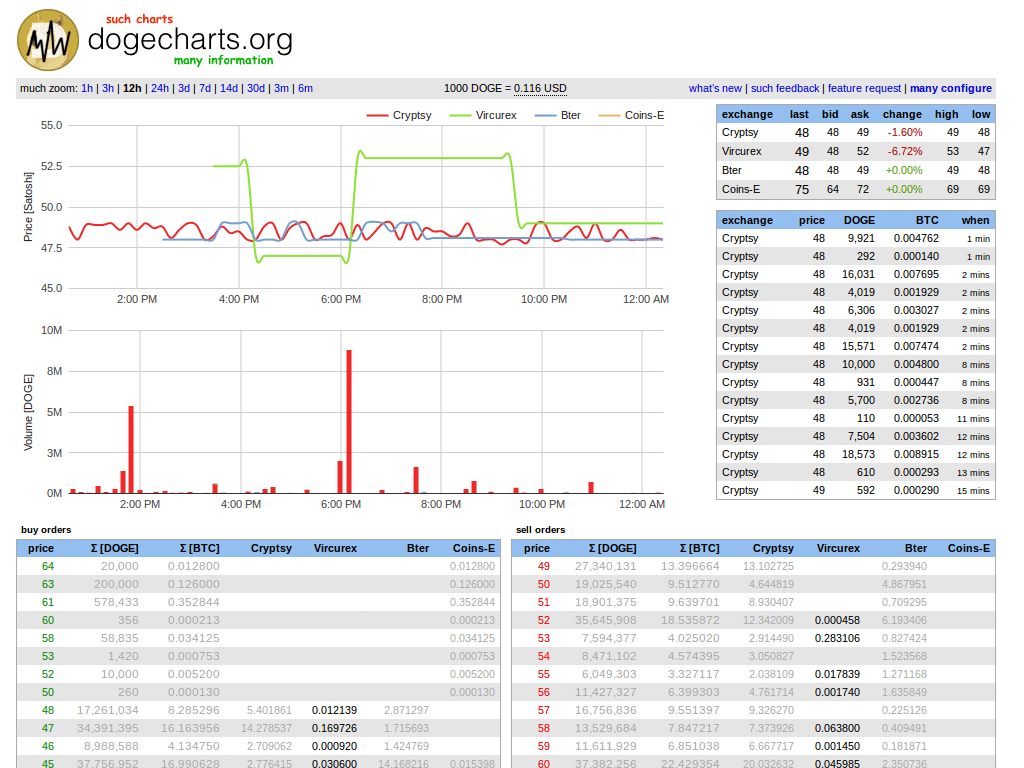Click the 0.116 USD conversion value
This screenshot has height=768, width=1024.
[540, 88]
